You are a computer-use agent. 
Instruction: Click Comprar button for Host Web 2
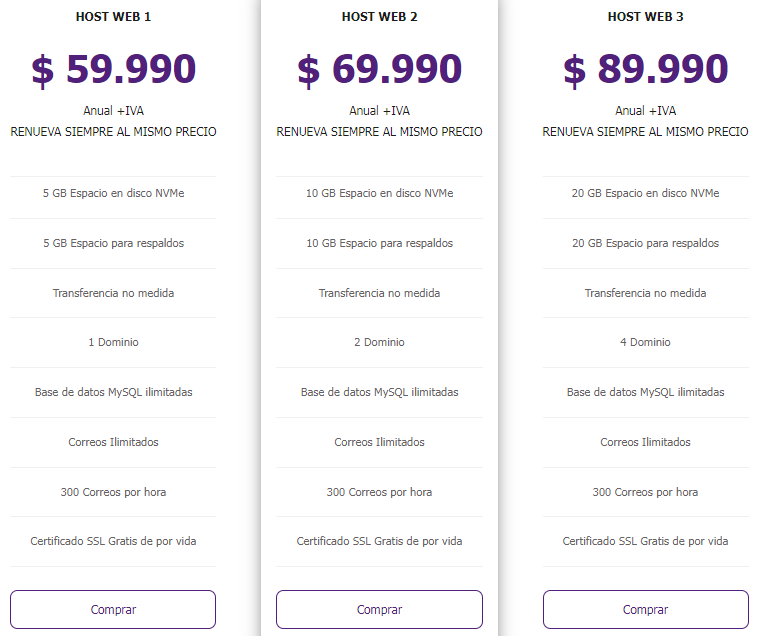click(x=379, y=609)
